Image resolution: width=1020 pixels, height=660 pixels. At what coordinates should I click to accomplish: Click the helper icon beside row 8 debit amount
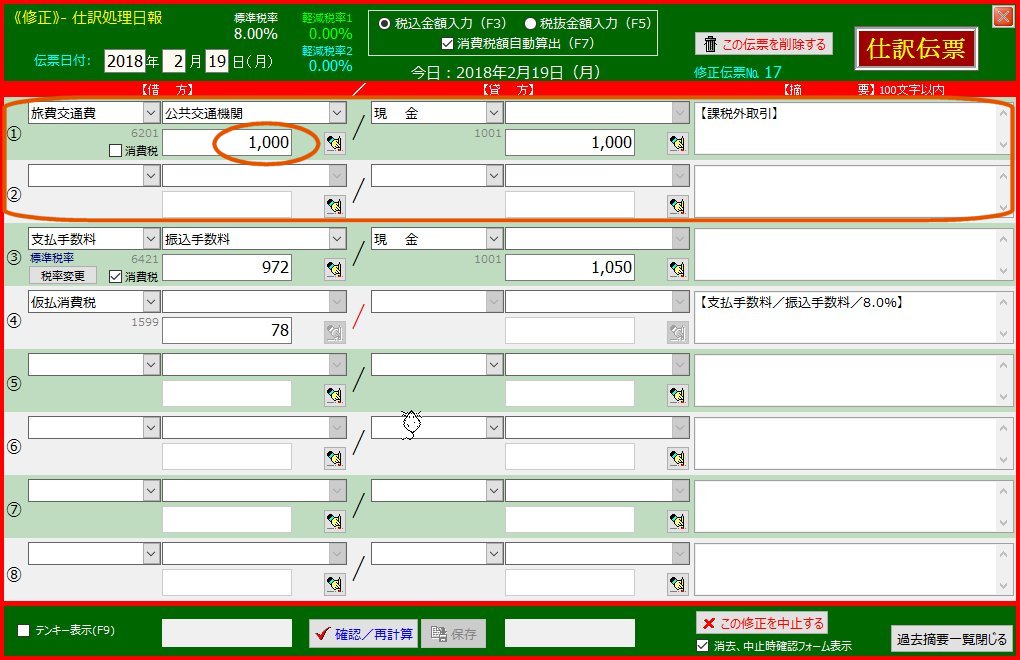coord(334,584)
